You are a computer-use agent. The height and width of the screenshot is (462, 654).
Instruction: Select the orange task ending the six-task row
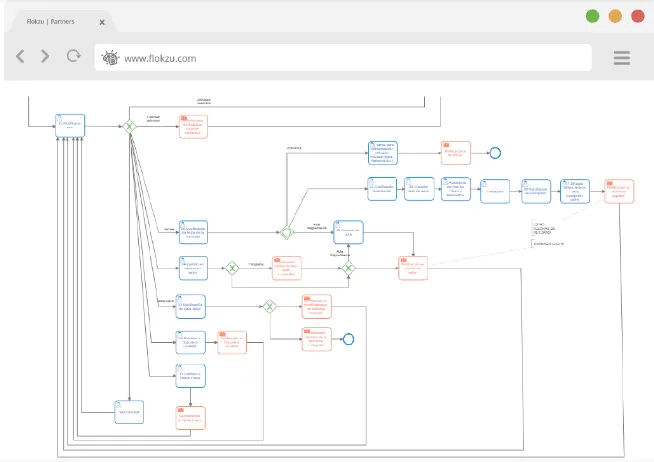point(619,191)
